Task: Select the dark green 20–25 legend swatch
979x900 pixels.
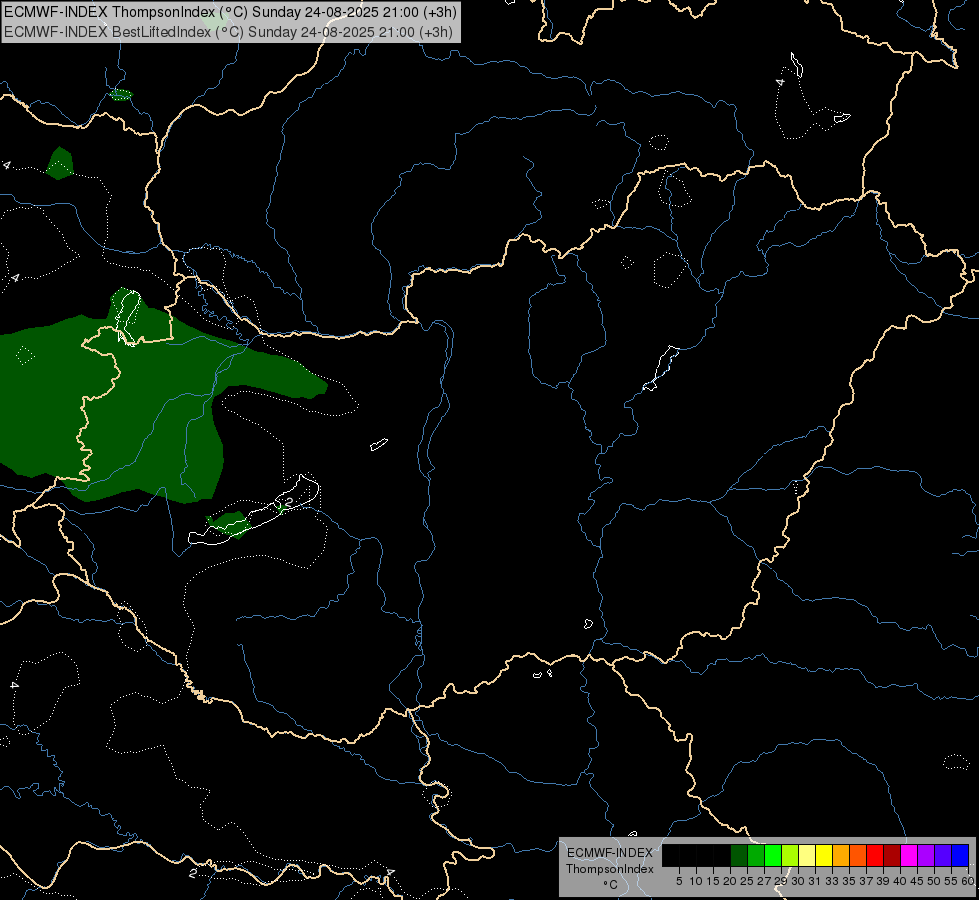Action: pyautogui.click(x=739, y=855)
